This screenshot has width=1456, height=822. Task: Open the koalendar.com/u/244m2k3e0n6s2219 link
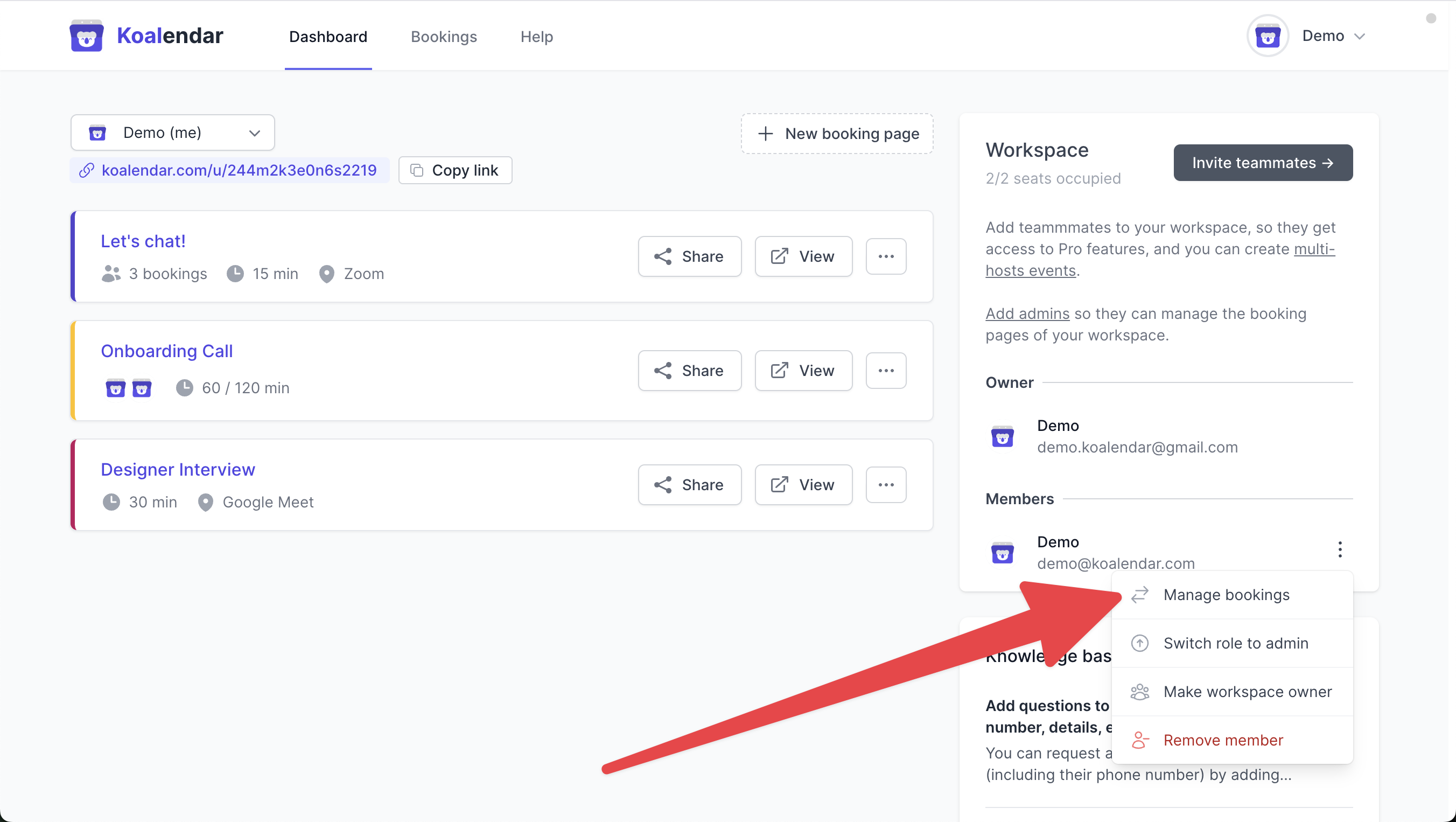pyautogui.click(x=229, y=170)
